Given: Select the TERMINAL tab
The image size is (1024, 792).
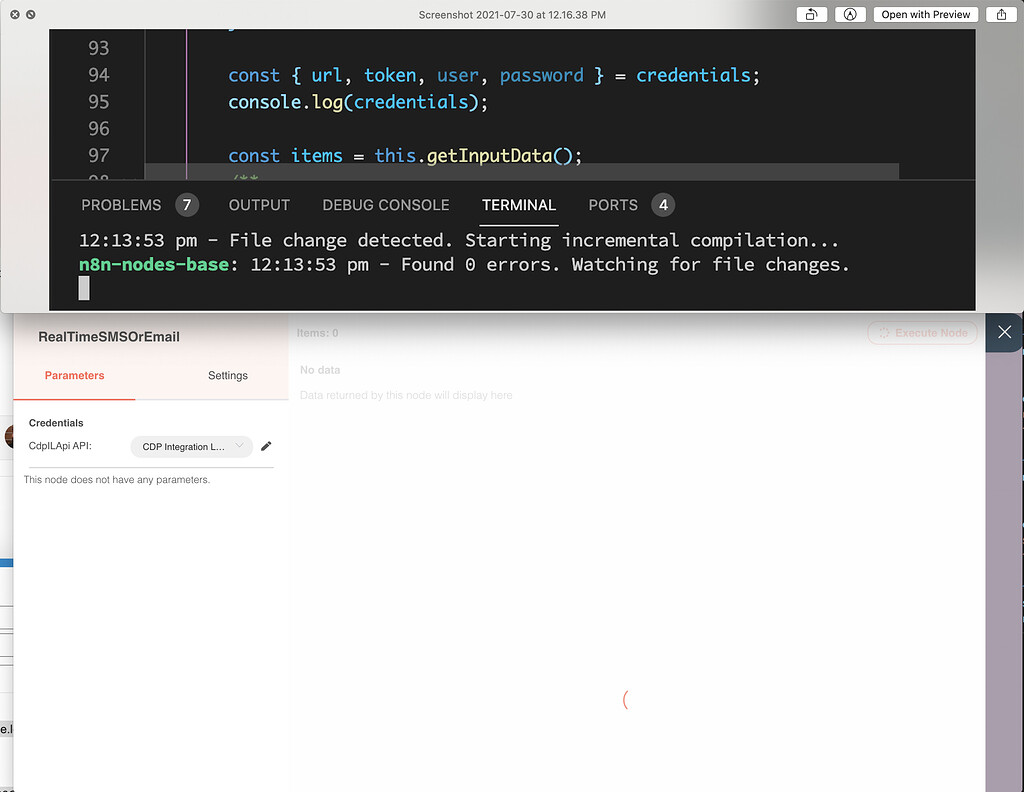Looking at the screenshot, I should coord(518,204).
